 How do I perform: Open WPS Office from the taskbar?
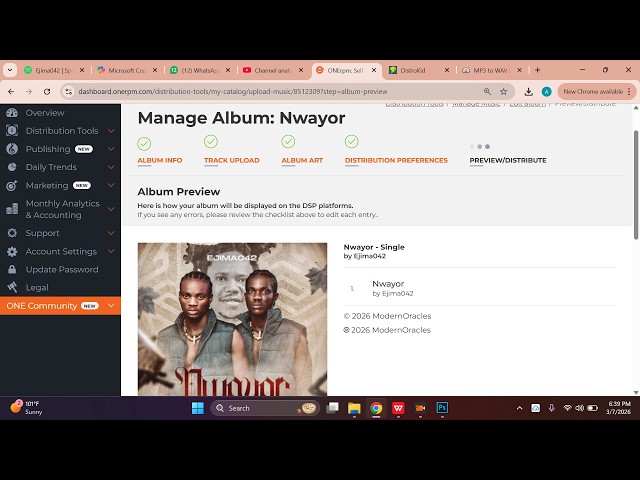click(398, 408)
